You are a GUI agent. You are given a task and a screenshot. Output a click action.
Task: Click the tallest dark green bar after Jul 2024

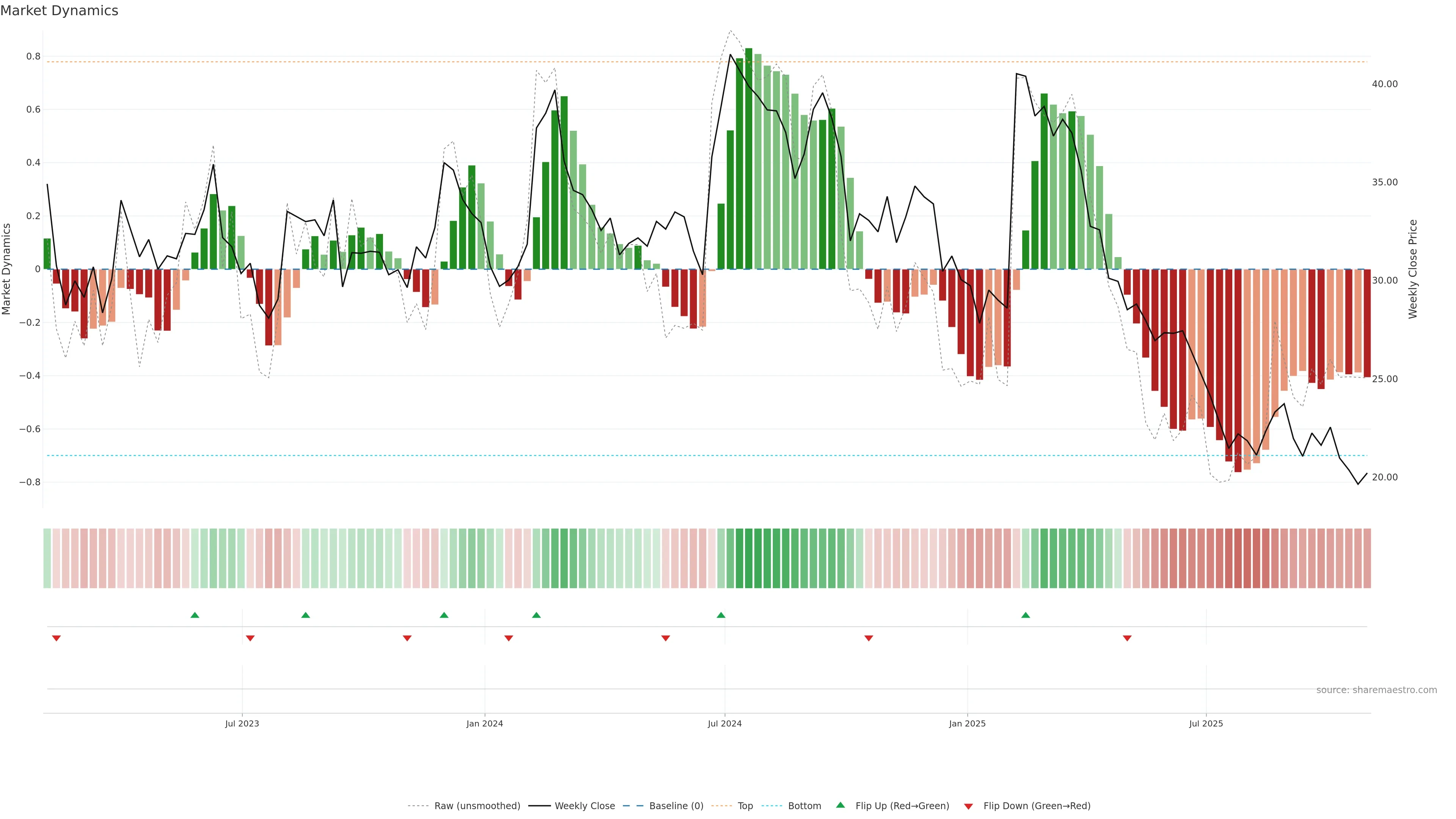click(748, 158)
